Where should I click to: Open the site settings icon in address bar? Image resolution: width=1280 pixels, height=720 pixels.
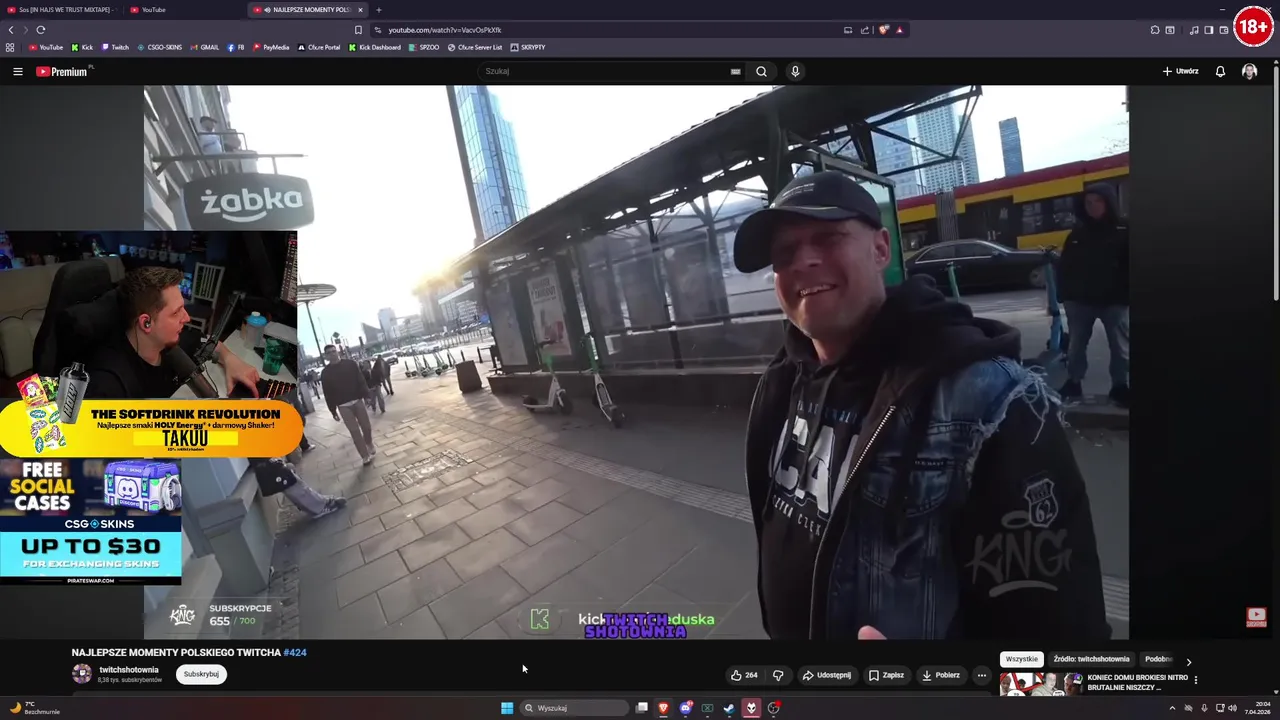378,30
